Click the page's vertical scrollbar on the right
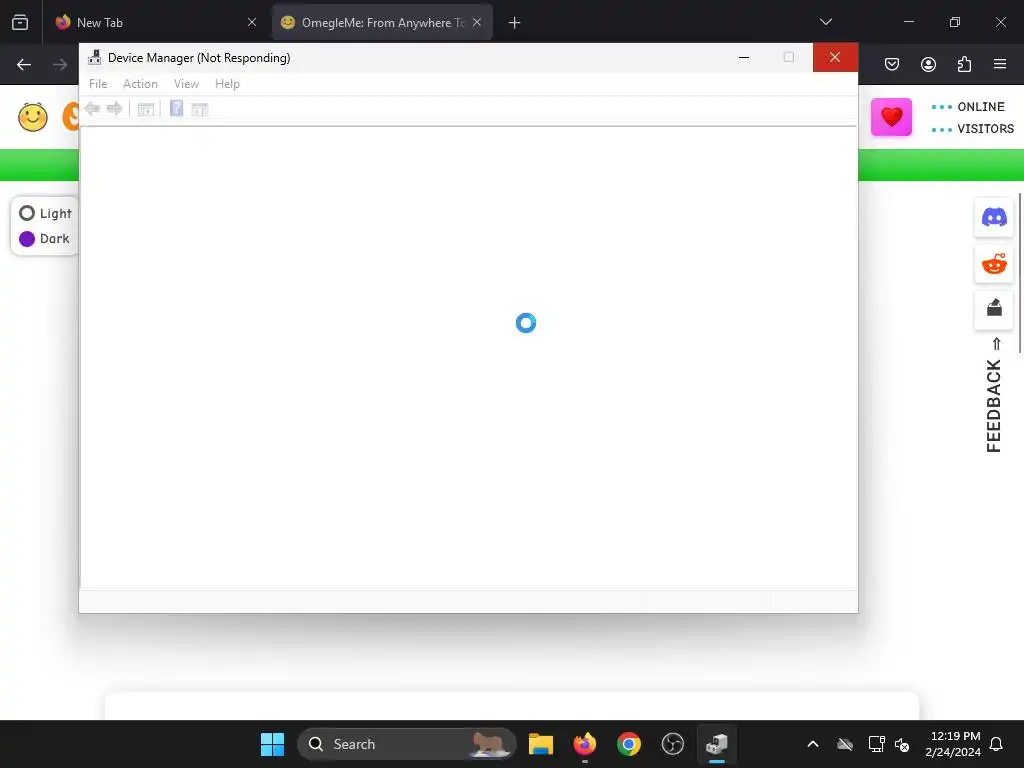The image size is (1024, 768). click(1020, 273)
